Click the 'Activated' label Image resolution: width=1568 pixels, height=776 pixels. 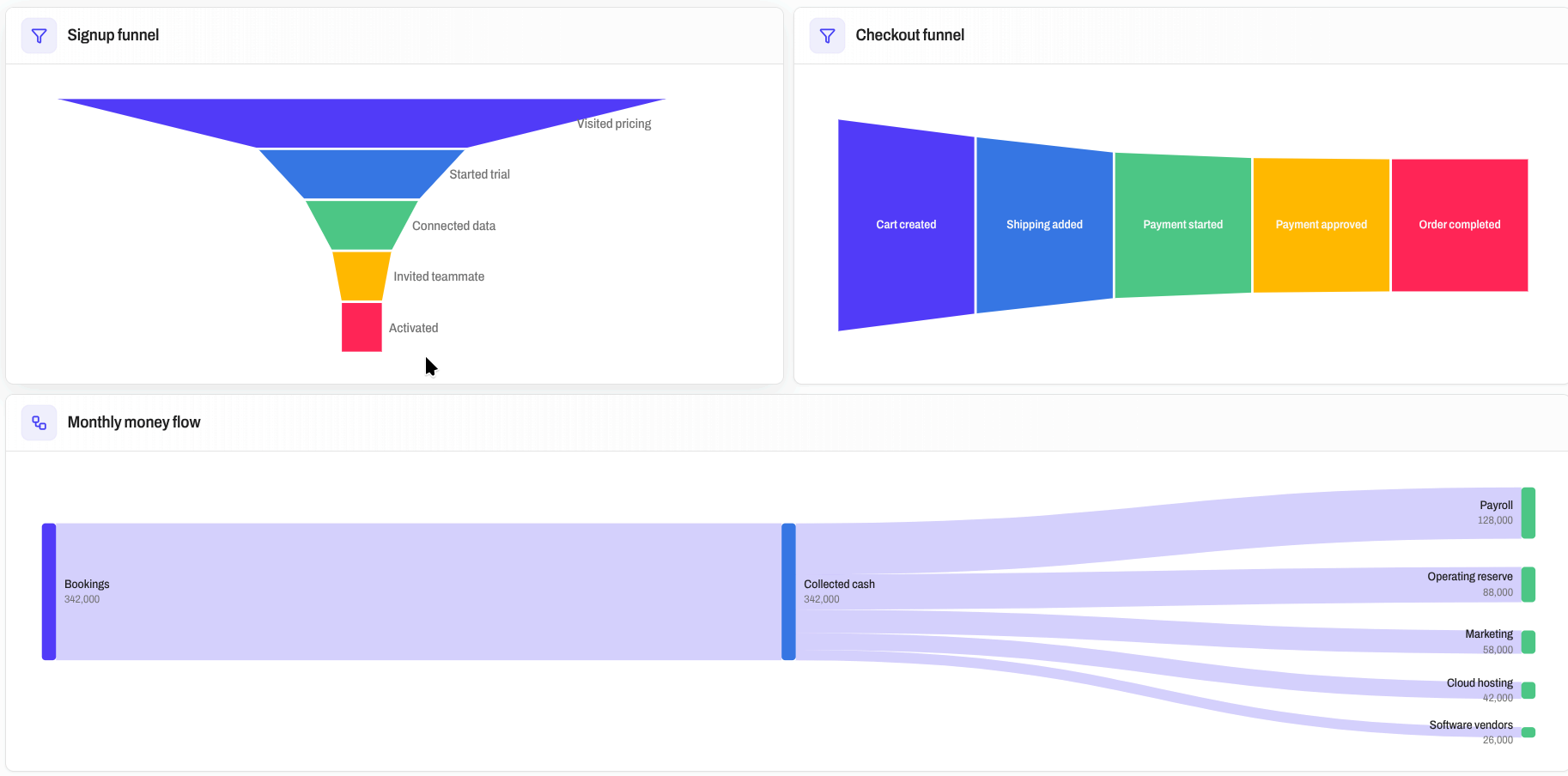pyautogui.click(x=413, y=328)
